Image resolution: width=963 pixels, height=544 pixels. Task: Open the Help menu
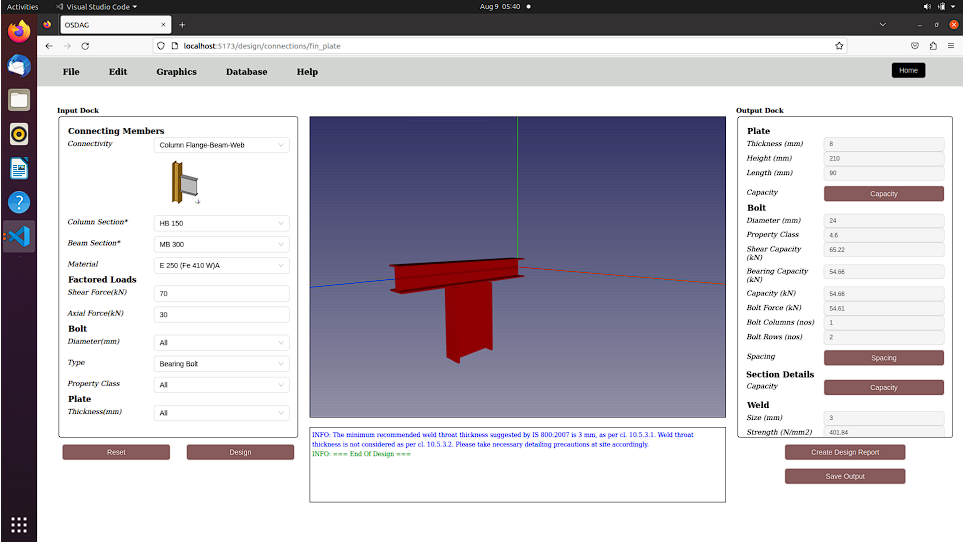[307, 72]
